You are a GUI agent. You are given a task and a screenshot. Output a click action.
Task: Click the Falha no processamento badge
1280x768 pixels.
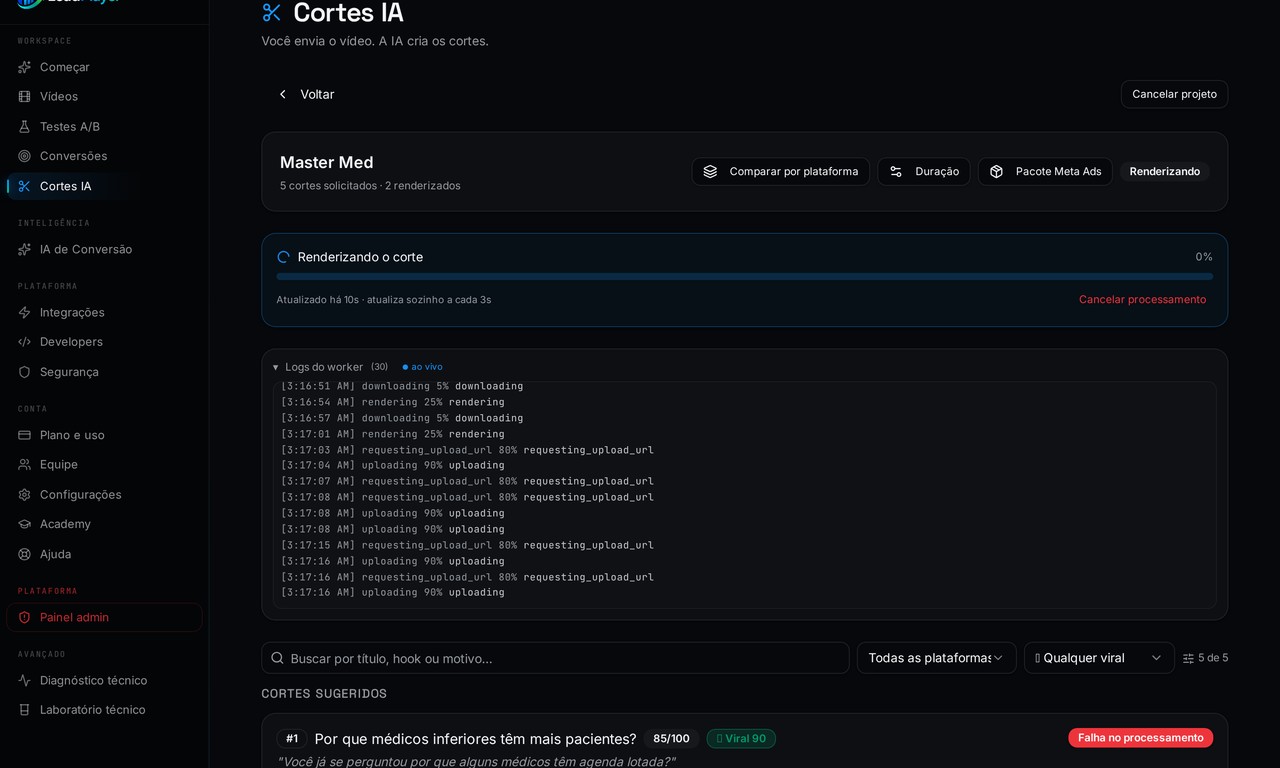tap(1140, 738)
